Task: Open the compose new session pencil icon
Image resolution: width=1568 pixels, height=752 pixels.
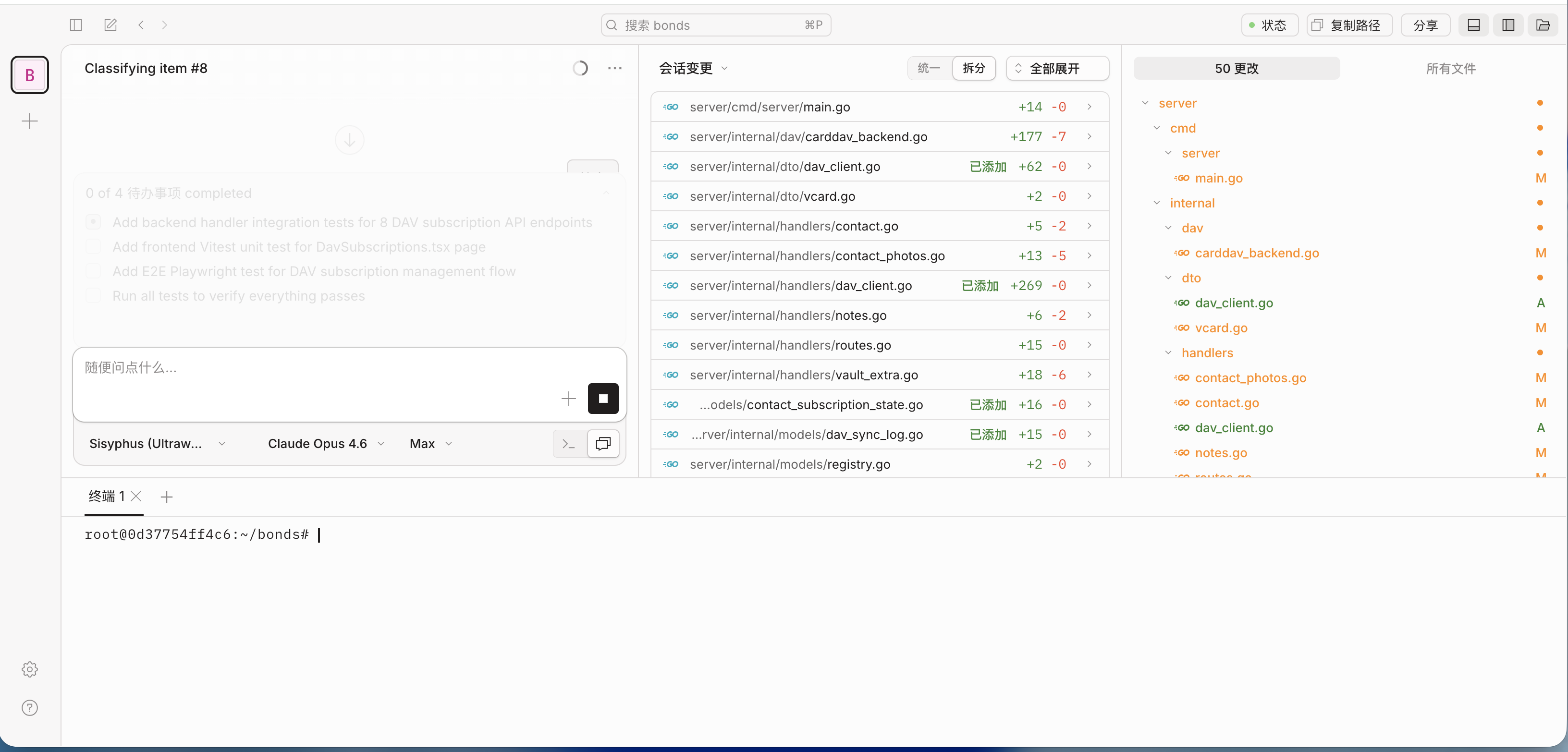Action: (110, 25)
